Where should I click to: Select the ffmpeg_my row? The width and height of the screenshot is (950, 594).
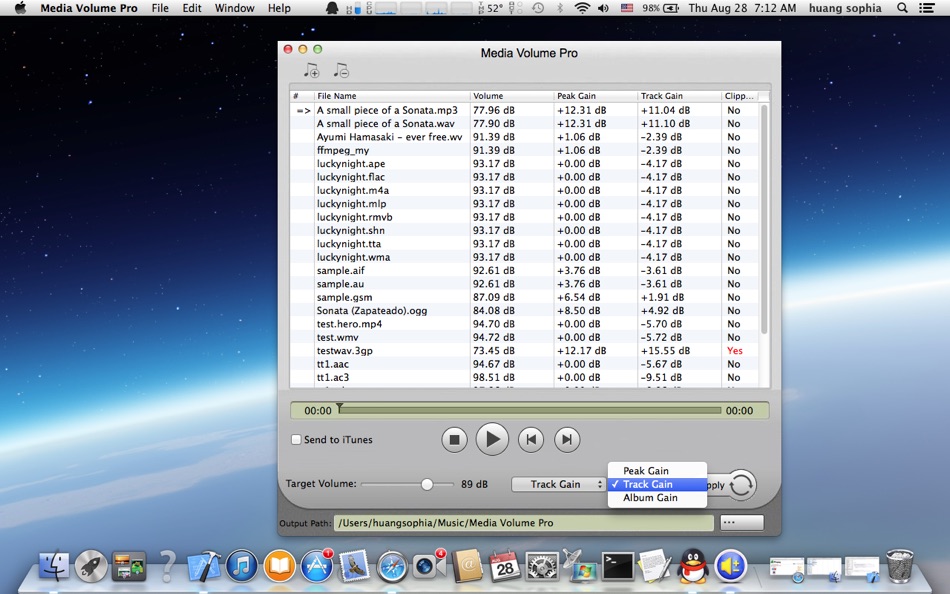(x=525, y=150)
